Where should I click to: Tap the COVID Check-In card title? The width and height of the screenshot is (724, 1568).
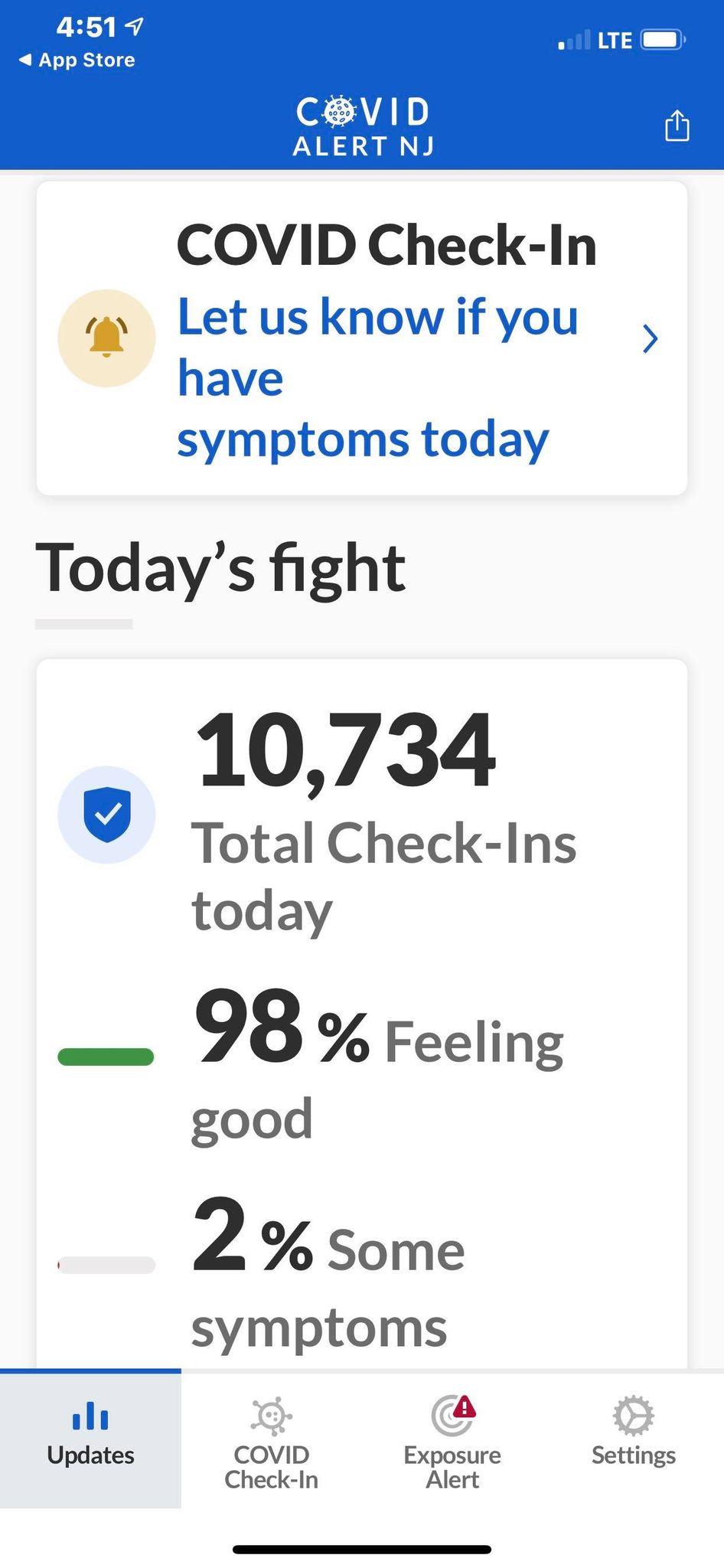click(x=386, y=246)
